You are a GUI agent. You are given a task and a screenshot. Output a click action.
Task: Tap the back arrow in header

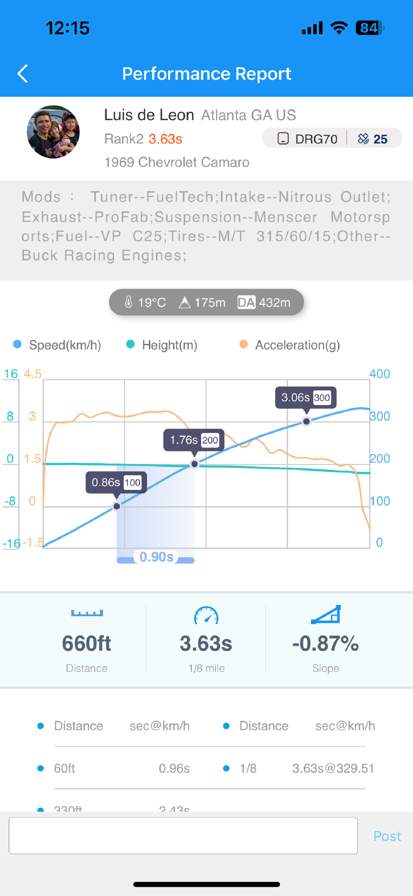(22, 73)
